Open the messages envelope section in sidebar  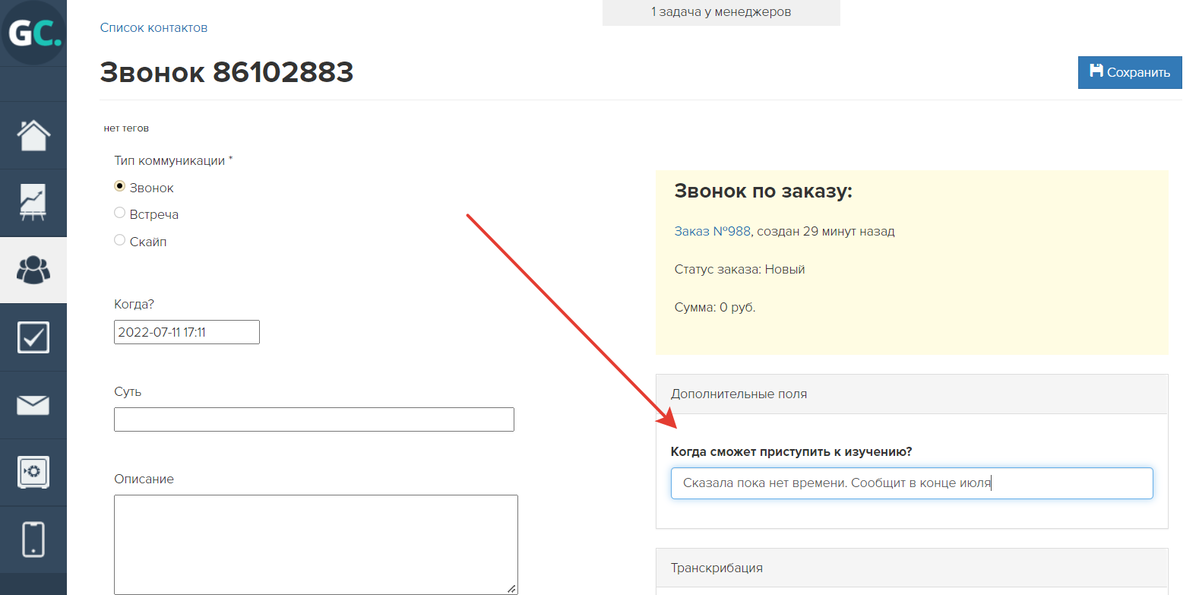pos(34,405)
